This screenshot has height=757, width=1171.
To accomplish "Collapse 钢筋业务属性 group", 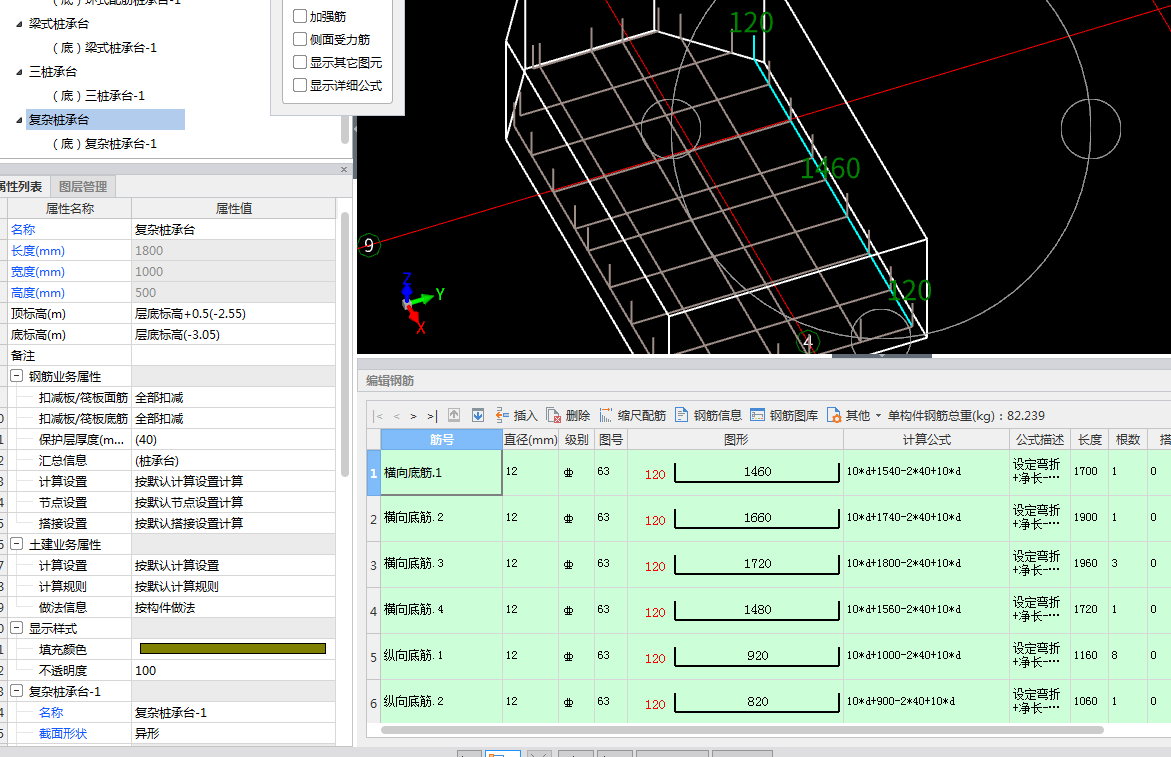I will click(x=16, y=376).
